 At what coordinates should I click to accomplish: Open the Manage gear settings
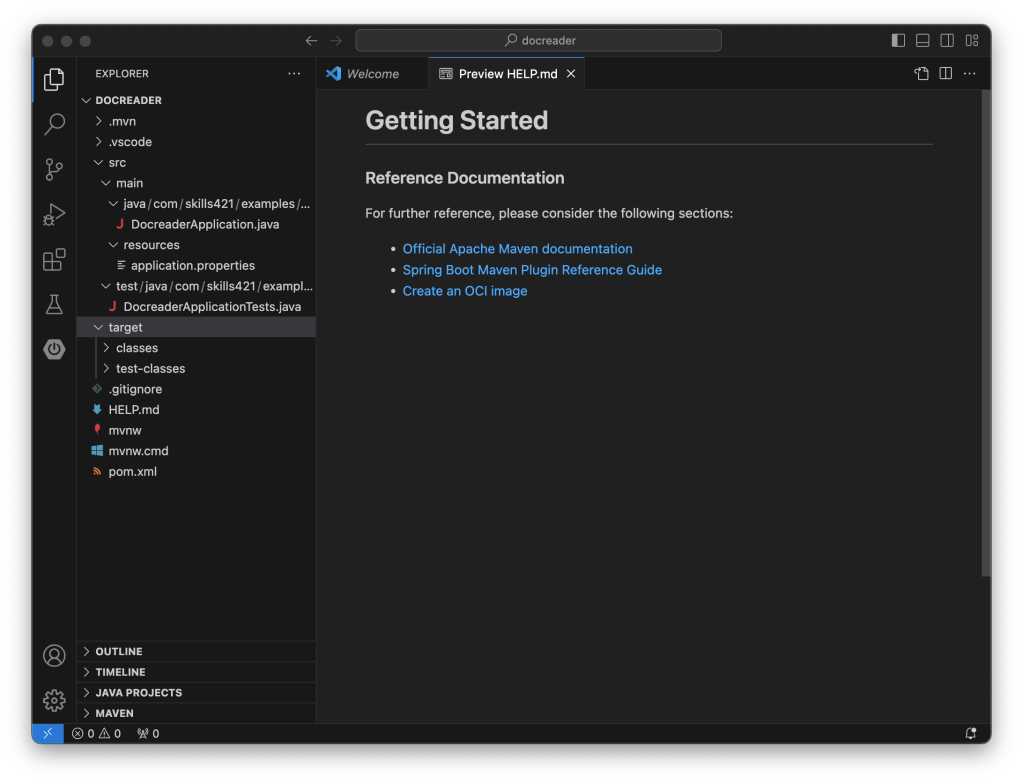tap(54, 700)
